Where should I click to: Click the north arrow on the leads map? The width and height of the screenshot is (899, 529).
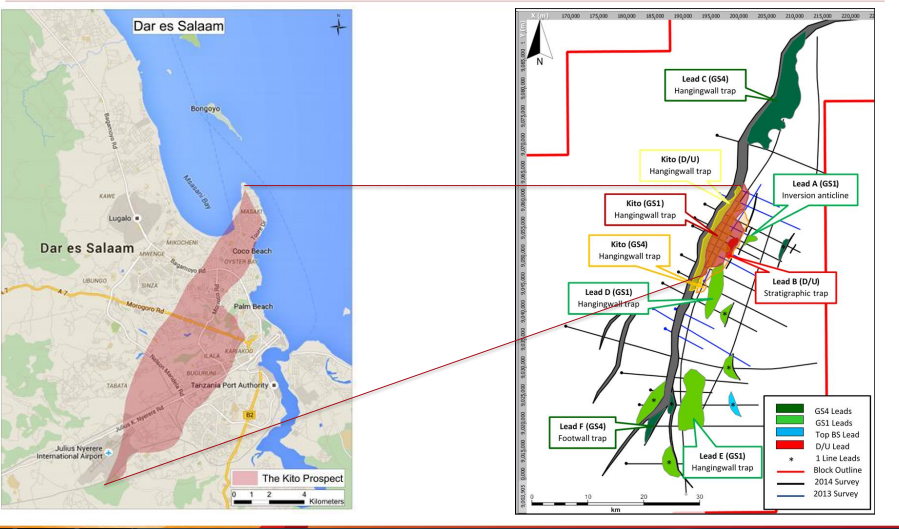538,43
